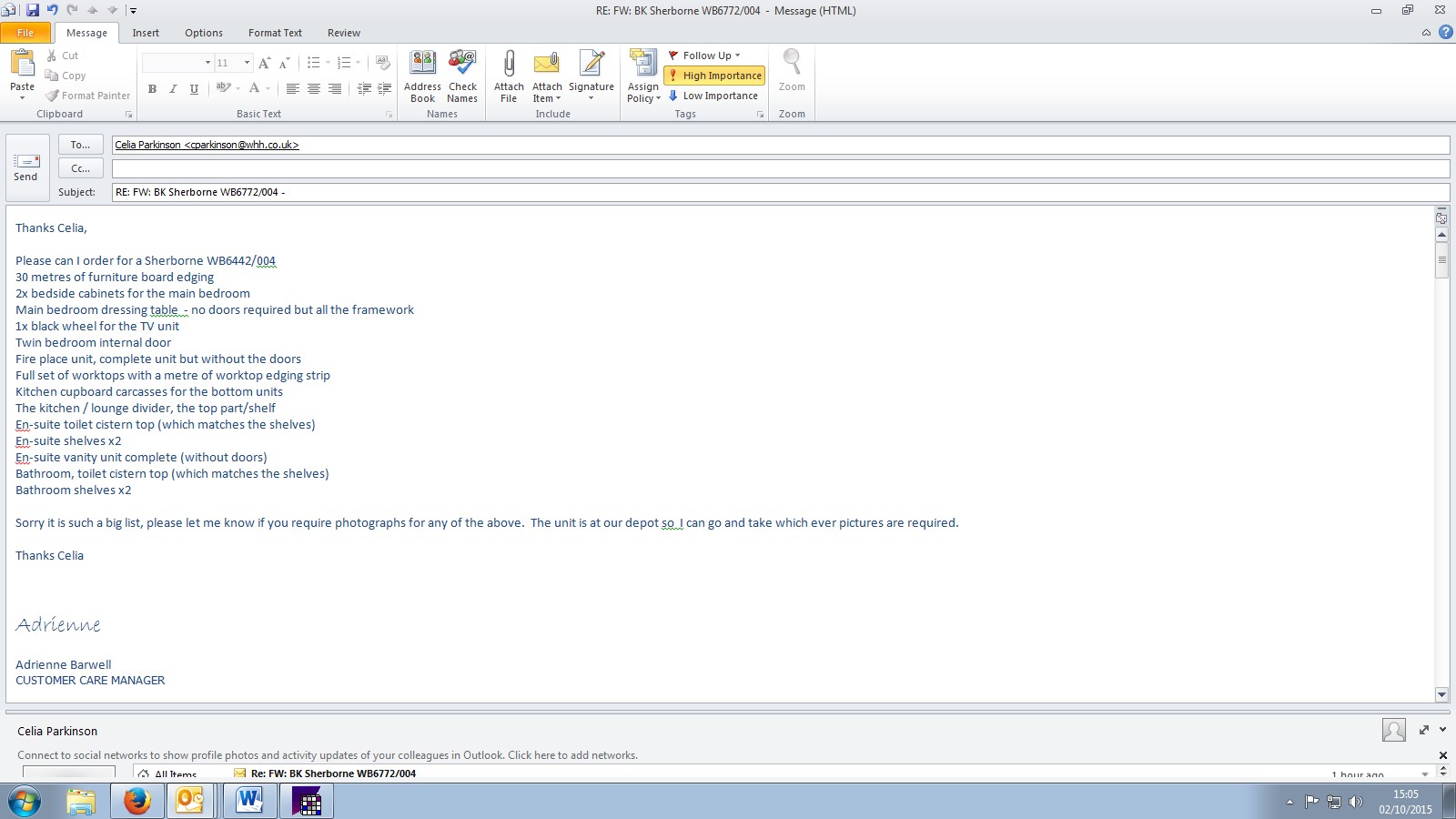Switch to the Options tab
This screenshot has height=819, width=1456.
[x=204, y=33]
